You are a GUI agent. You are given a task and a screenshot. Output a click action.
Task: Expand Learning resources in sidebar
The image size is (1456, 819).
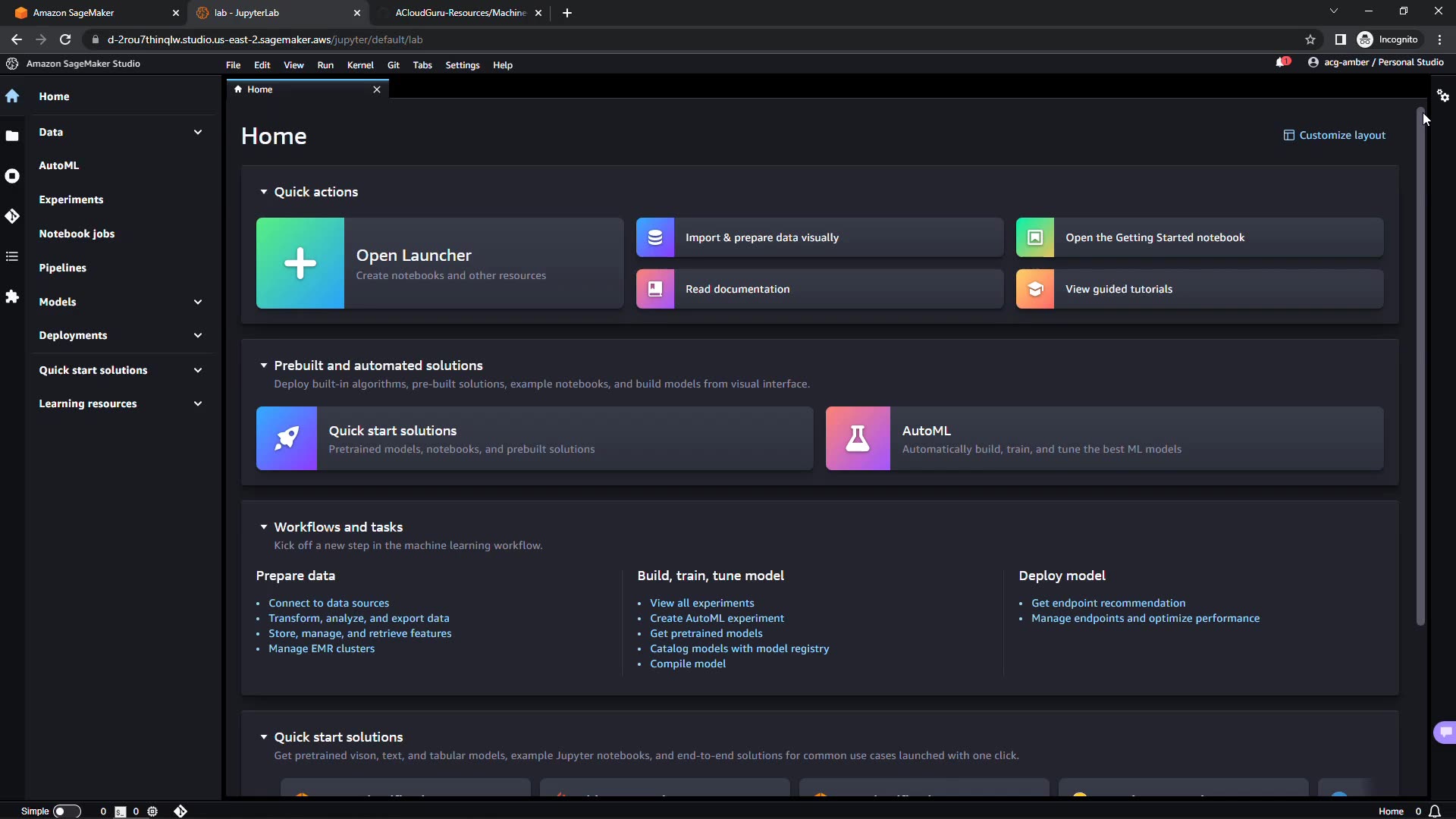coord(197,403)
